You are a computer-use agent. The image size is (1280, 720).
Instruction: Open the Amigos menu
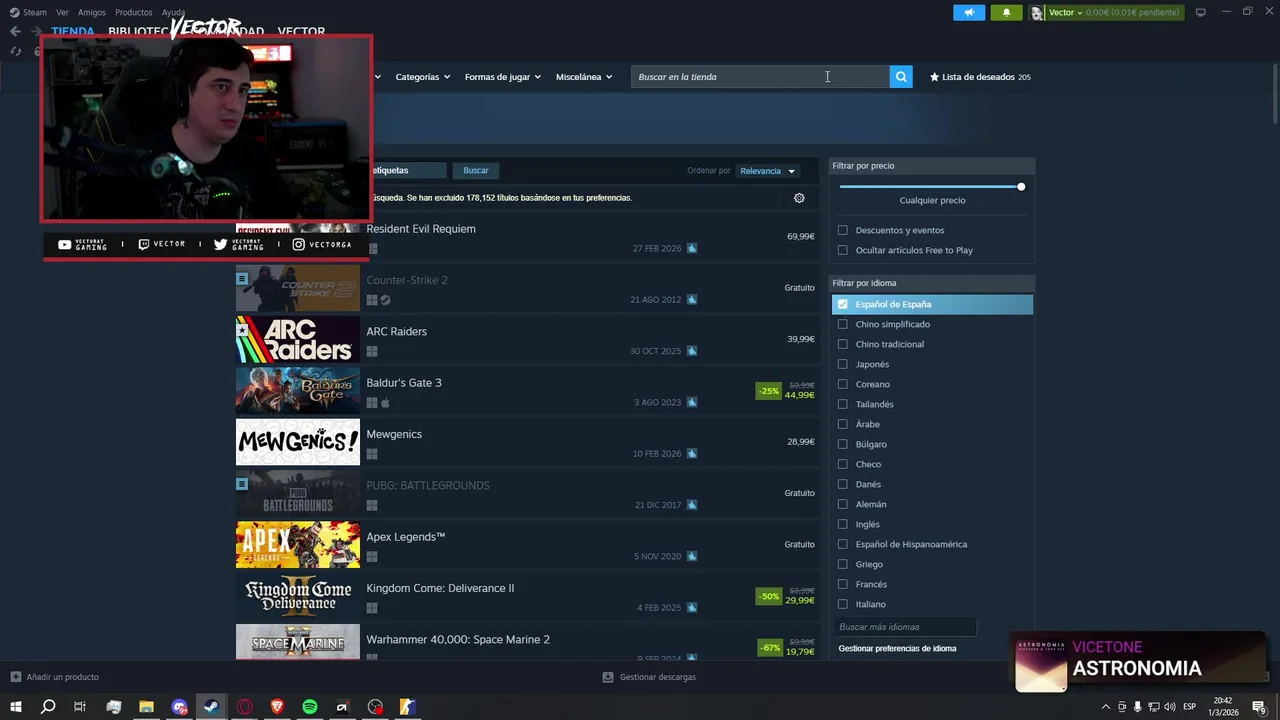coord(92,12)
